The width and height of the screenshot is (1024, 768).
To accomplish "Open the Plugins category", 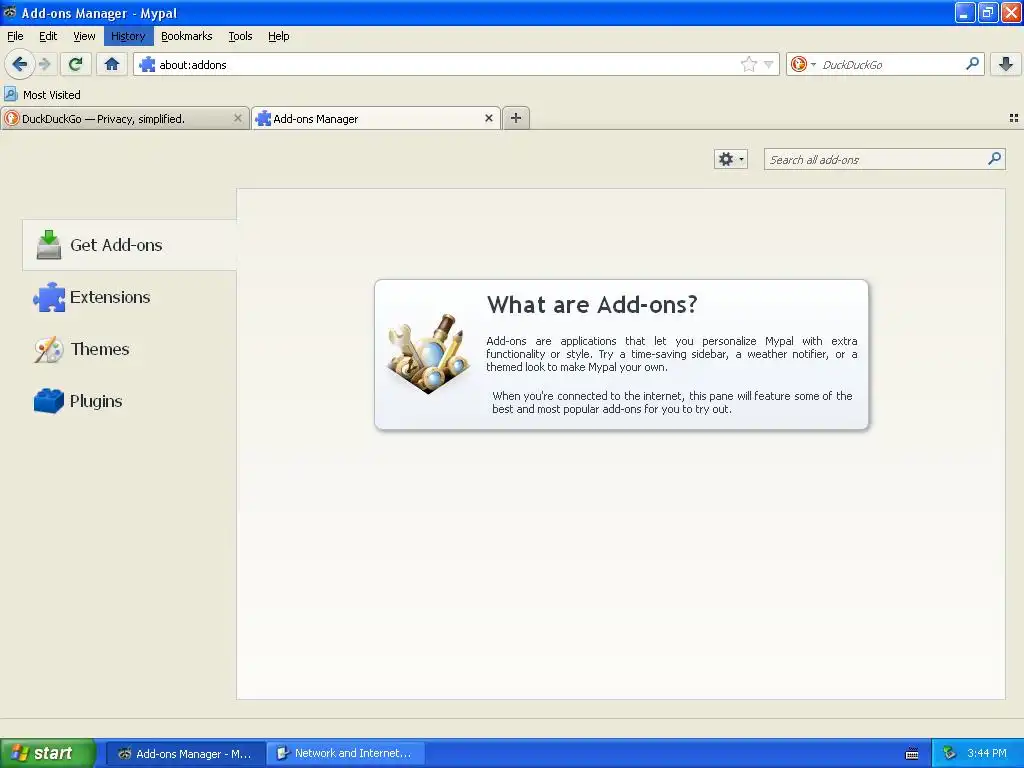I will (x=129, y=401).
